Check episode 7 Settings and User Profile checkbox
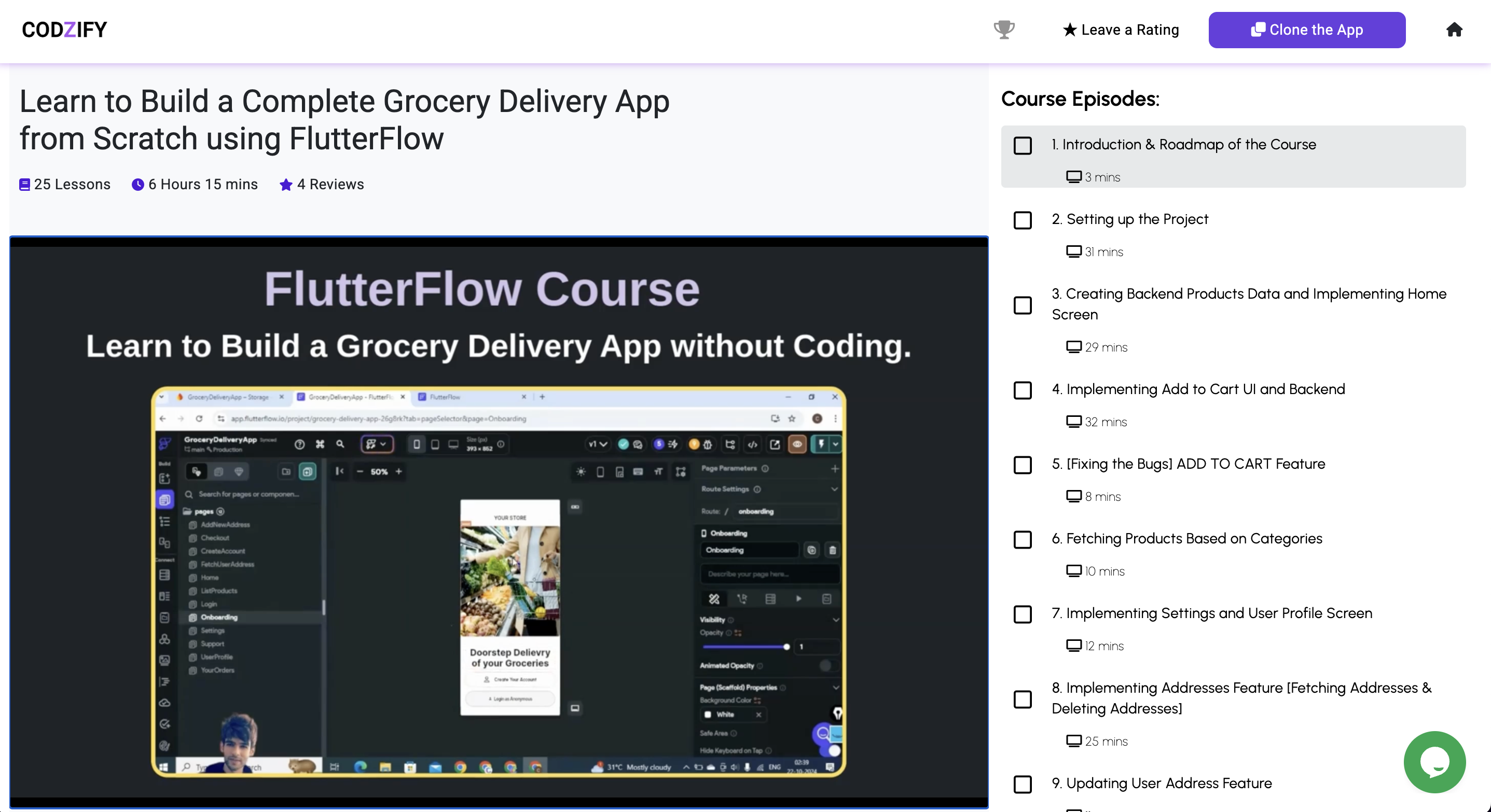 (x=1023, y=613)
